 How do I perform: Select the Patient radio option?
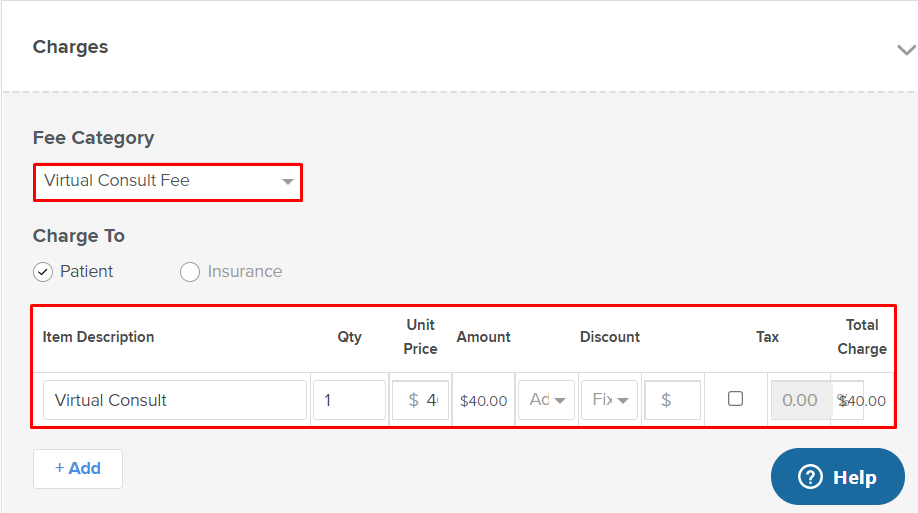pyautogui.click(x=43, y=272)
